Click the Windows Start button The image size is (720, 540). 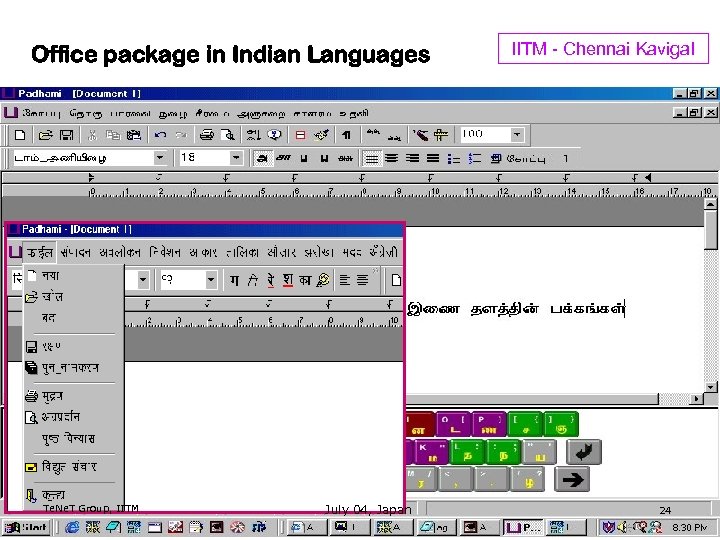[x=26, y=527]
